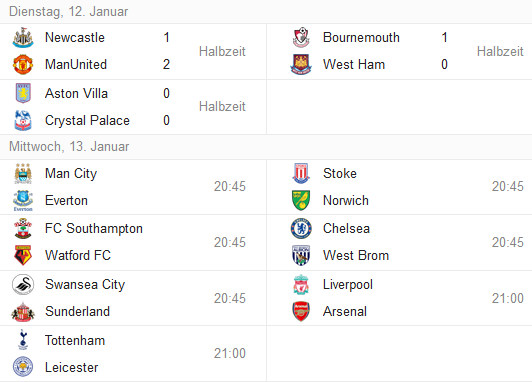Click the Tottenham cockerel logo

[x=23, y=340]
